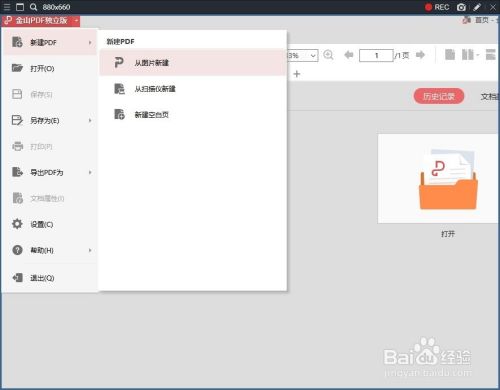Expand the 导出PDF为 submenu arrow
The image size is (500, 390).
(x=90, y=172)
